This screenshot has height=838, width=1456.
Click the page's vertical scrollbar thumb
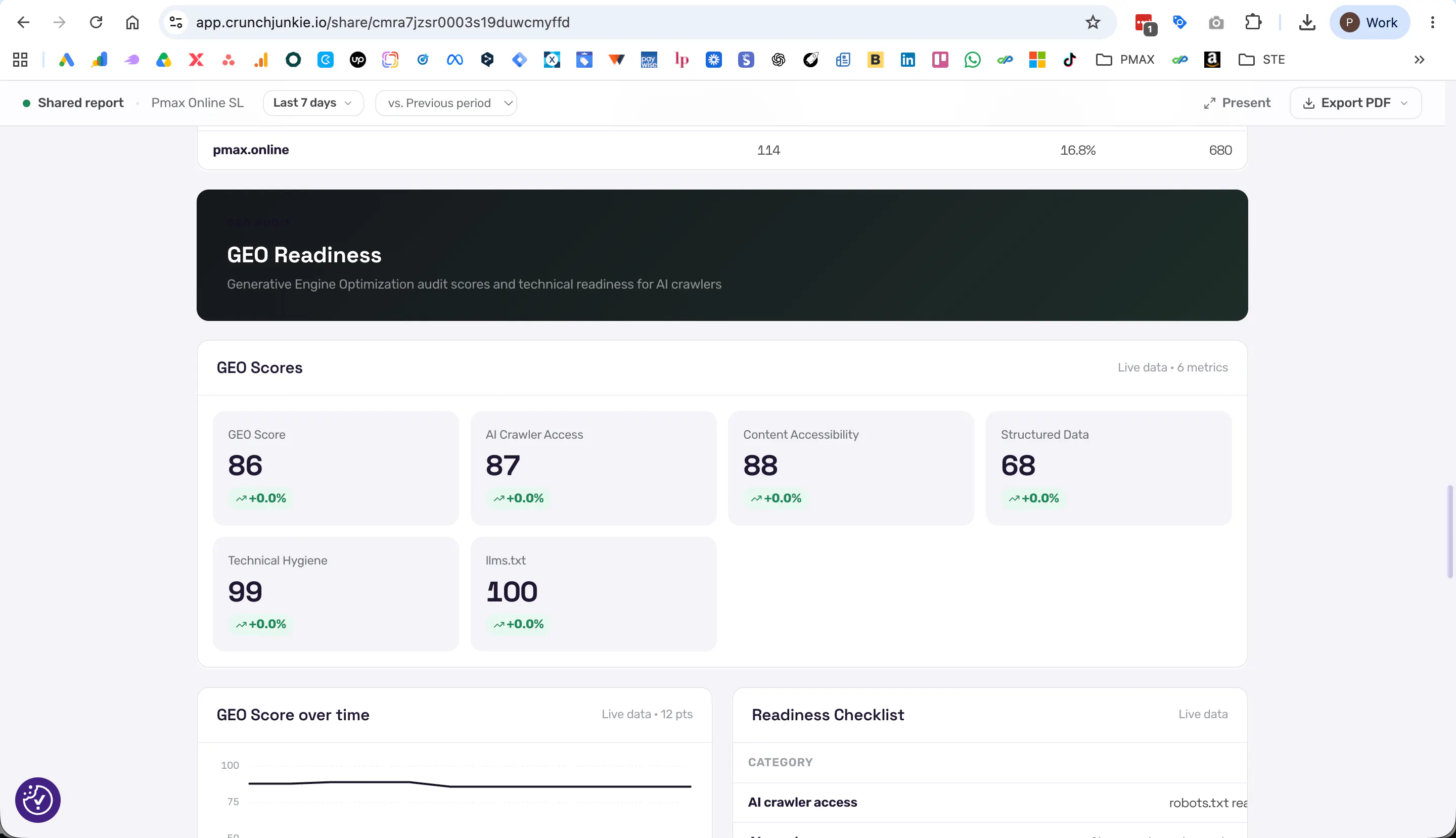tap(1449, 531)
